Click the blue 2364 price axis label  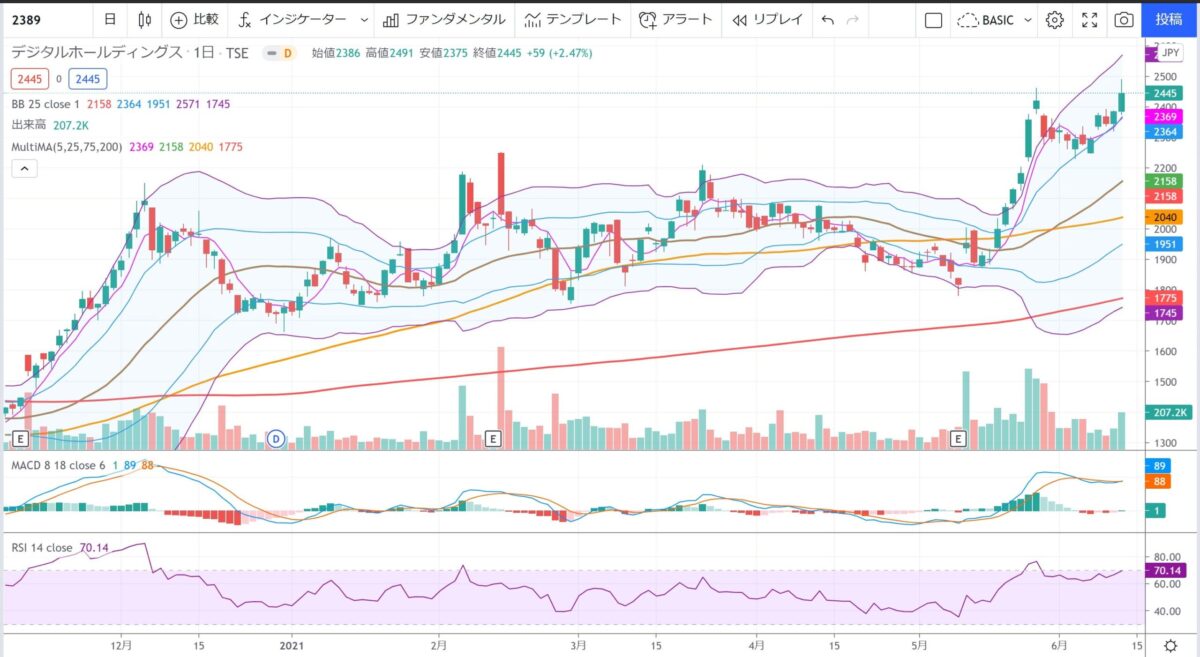pos(1166,131)
